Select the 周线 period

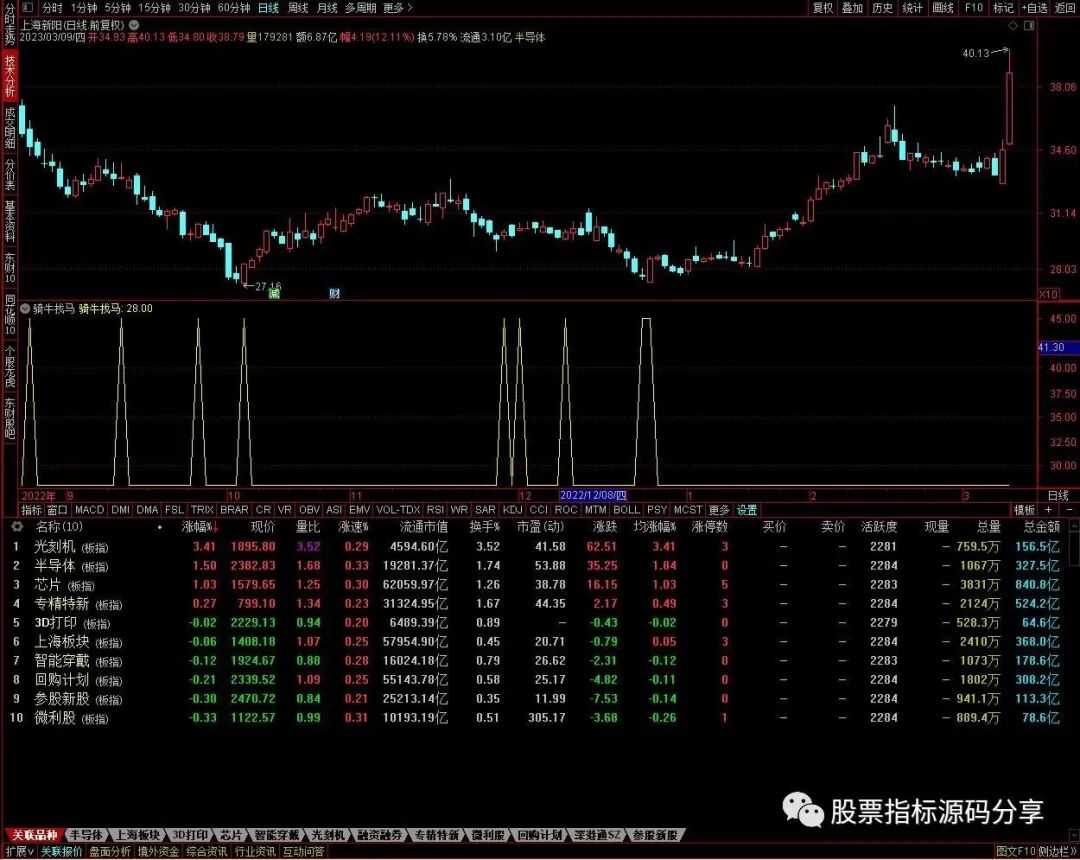pyautogui.click(x=298, y=8)
